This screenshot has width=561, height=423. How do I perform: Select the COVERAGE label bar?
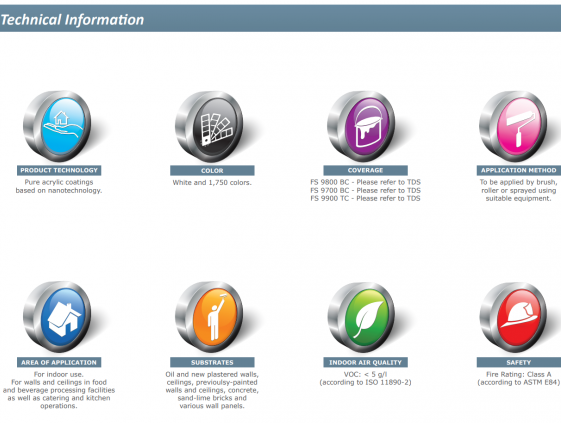point(365,170)
